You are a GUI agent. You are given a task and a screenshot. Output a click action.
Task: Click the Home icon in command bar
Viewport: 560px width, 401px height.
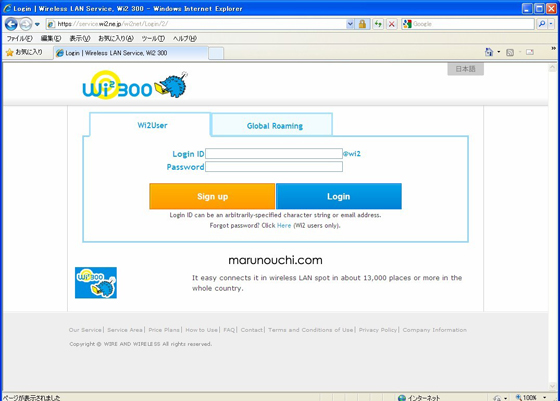489,52
